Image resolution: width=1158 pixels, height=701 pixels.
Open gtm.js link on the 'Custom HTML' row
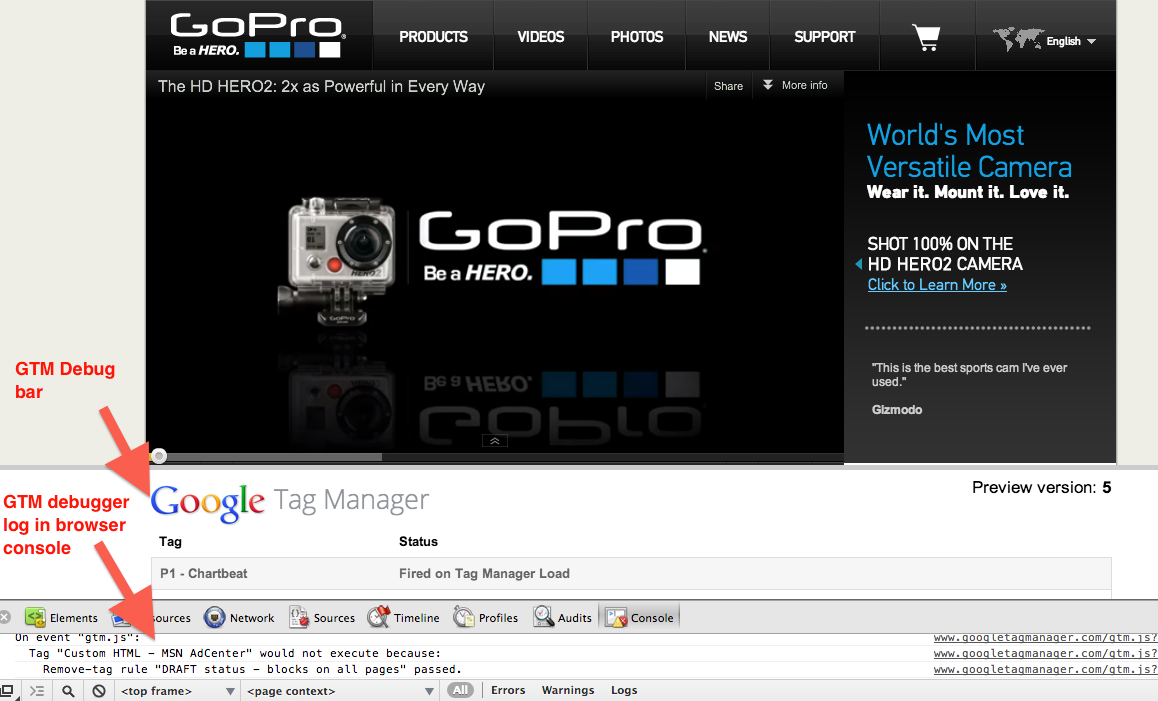1046,653
